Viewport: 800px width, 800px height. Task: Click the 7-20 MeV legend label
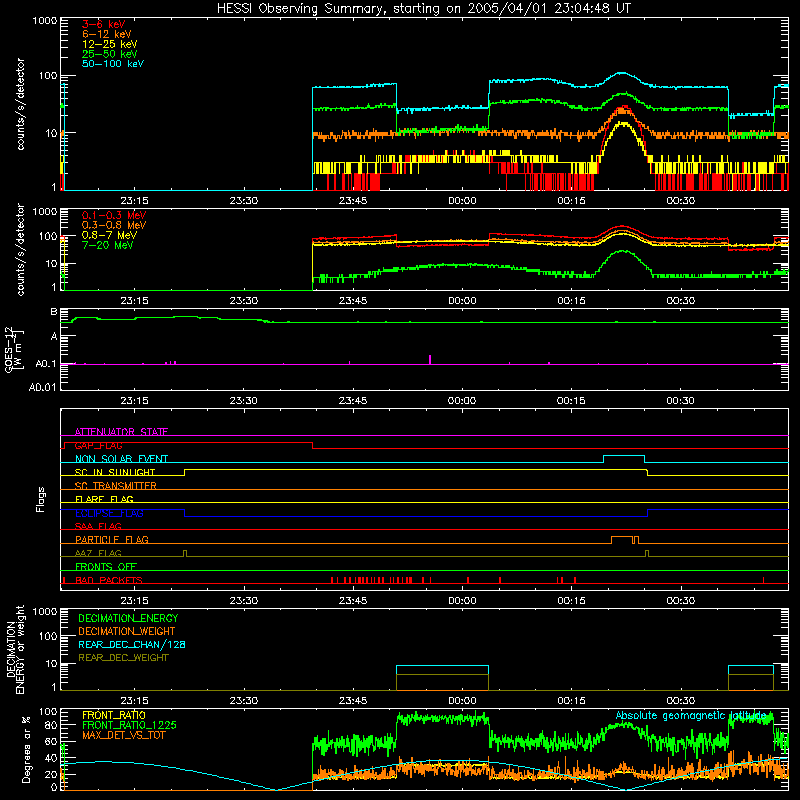click(x=107, y=245)
